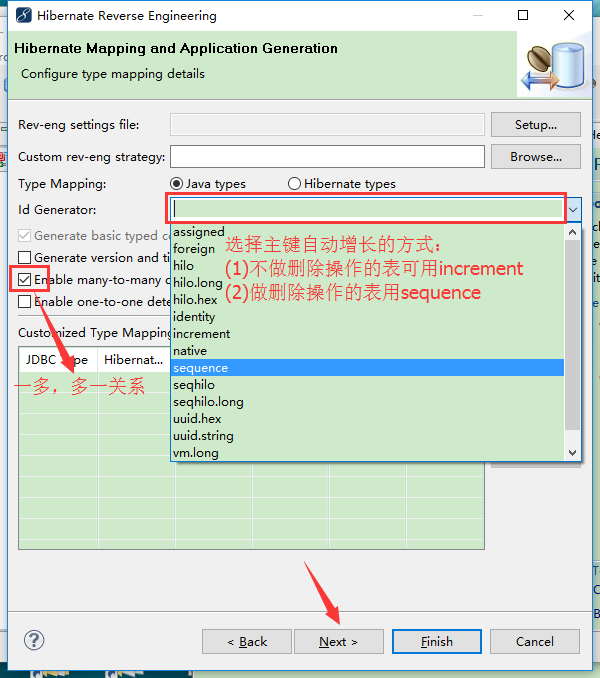
Task: Click the Custom rev-eng strategy field
Action: click(327, 157)
